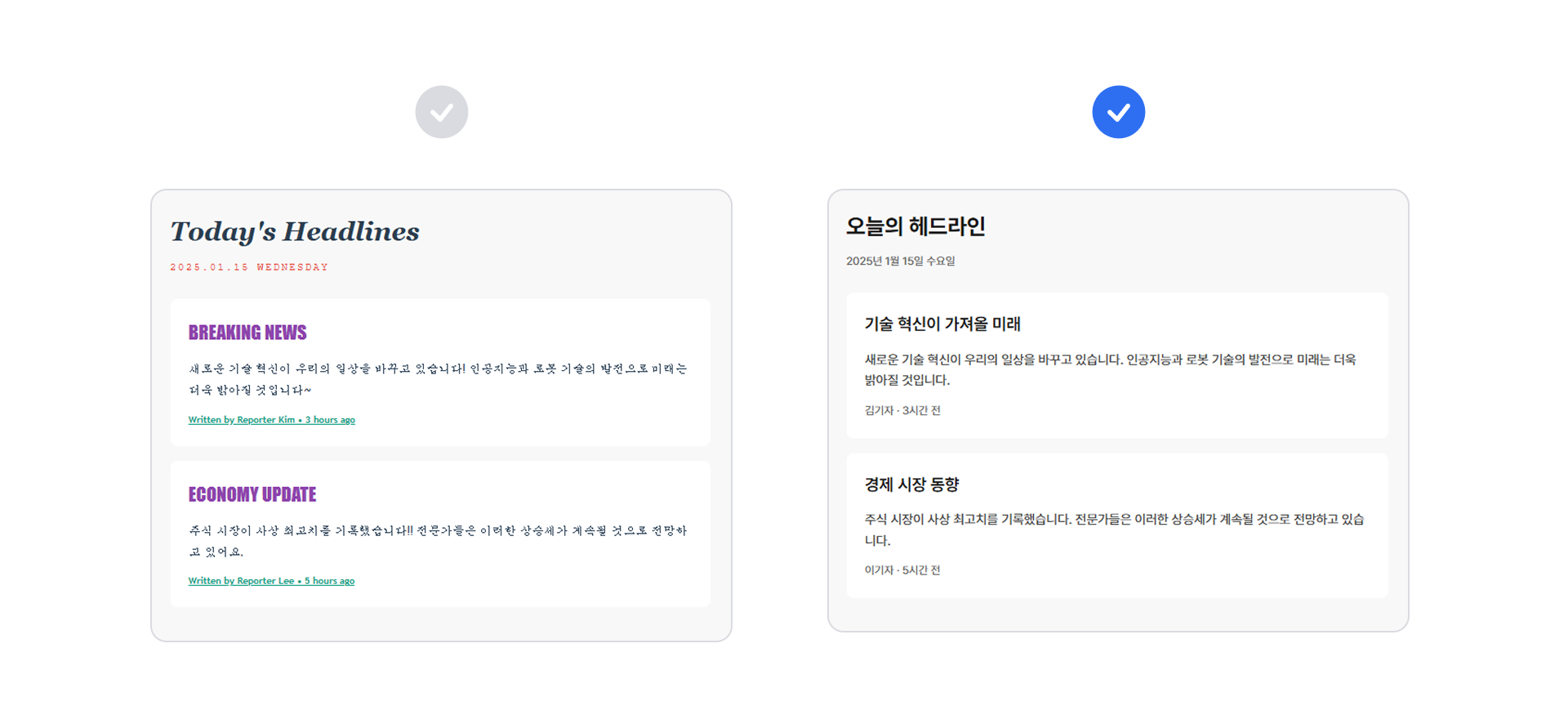This screenshot has height=724, width=1568.
Task: Click the blue selected checkmark circle
Action: pos(1118,112)
